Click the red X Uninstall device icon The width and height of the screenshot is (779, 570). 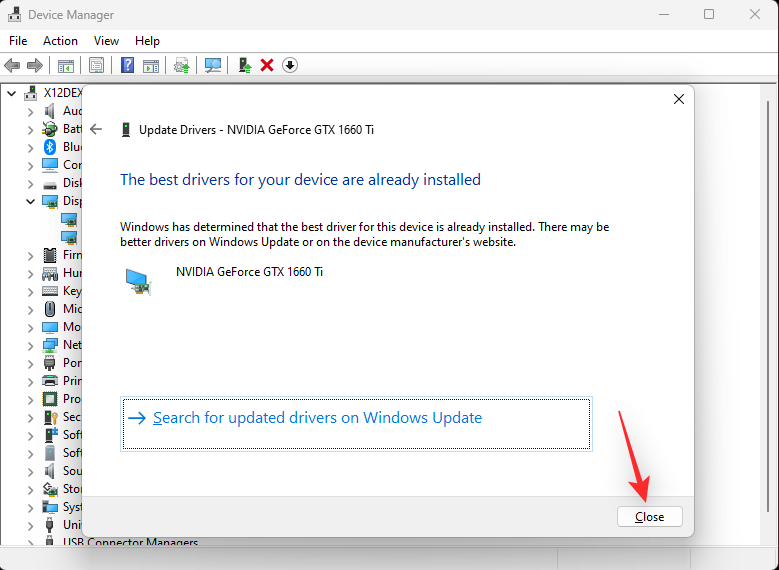point(267,65)
